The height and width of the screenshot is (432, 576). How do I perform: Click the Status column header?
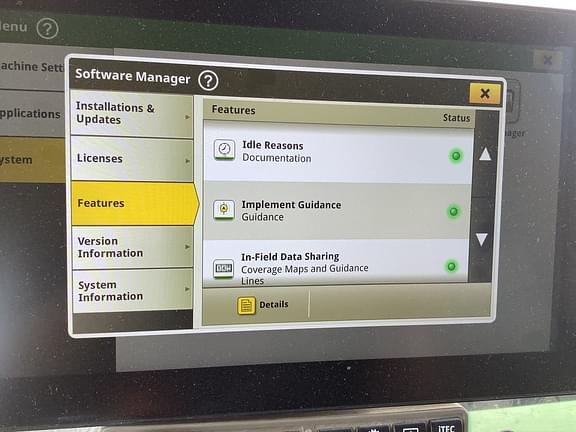[x=456, y=118]
